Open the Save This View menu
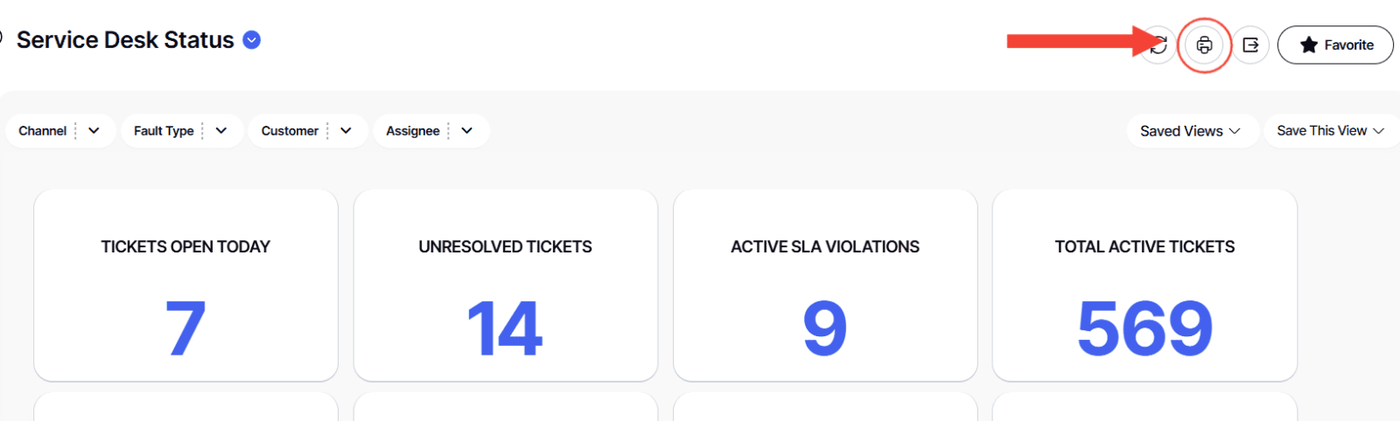This screenshot has height=421, width=1400. tap(1331, 131)
